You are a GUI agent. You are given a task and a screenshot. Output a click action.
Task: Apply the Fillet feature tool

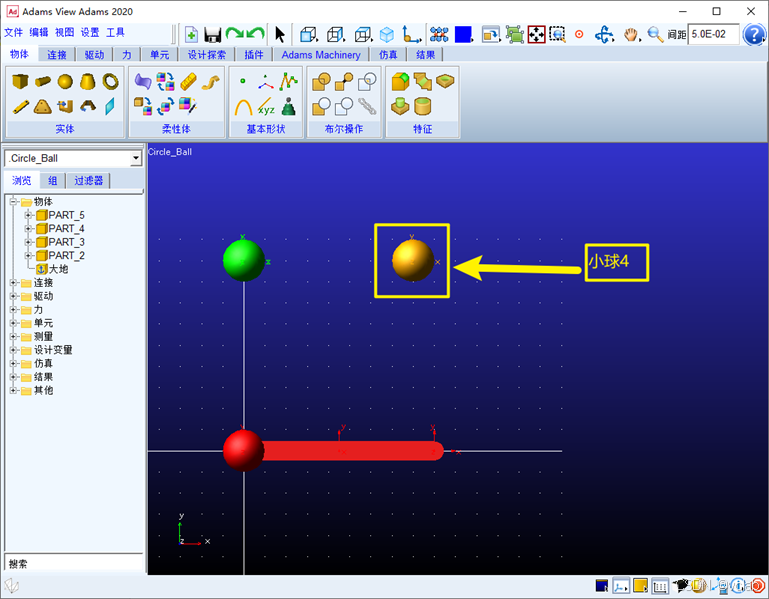click(400, 81)
